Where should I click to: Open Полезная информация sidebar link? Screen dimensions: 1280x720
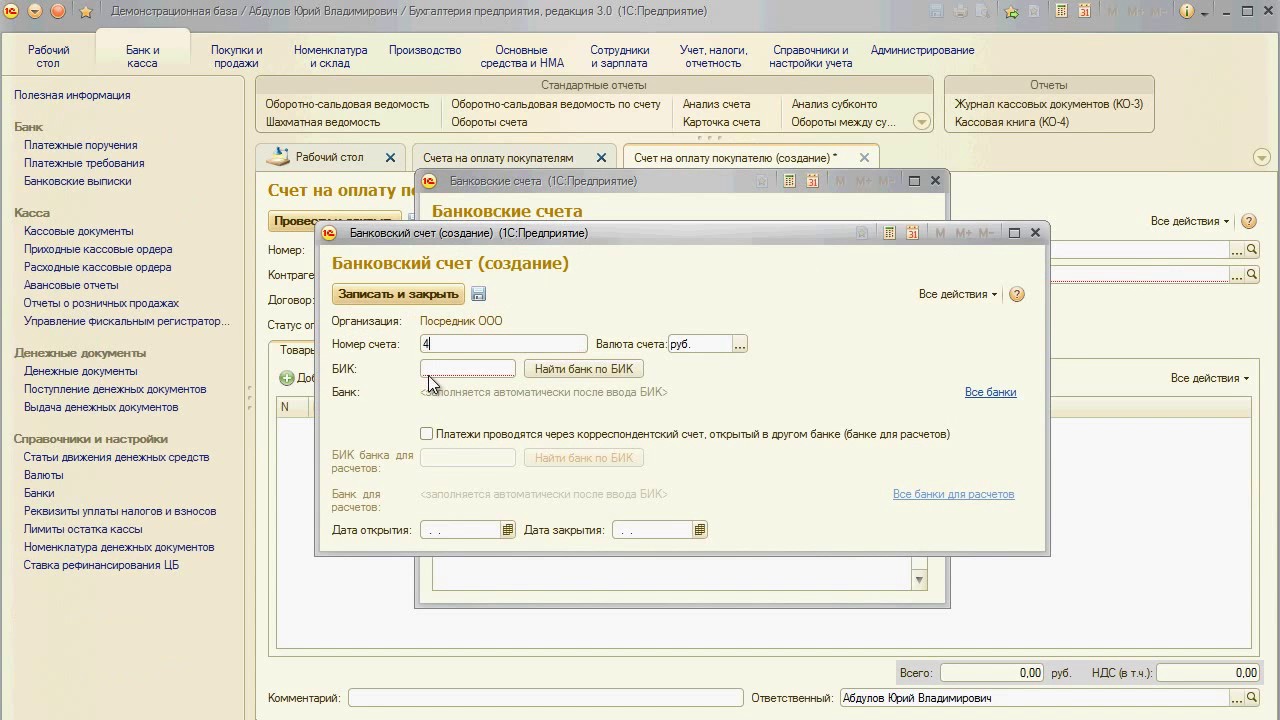pos(72,95)
